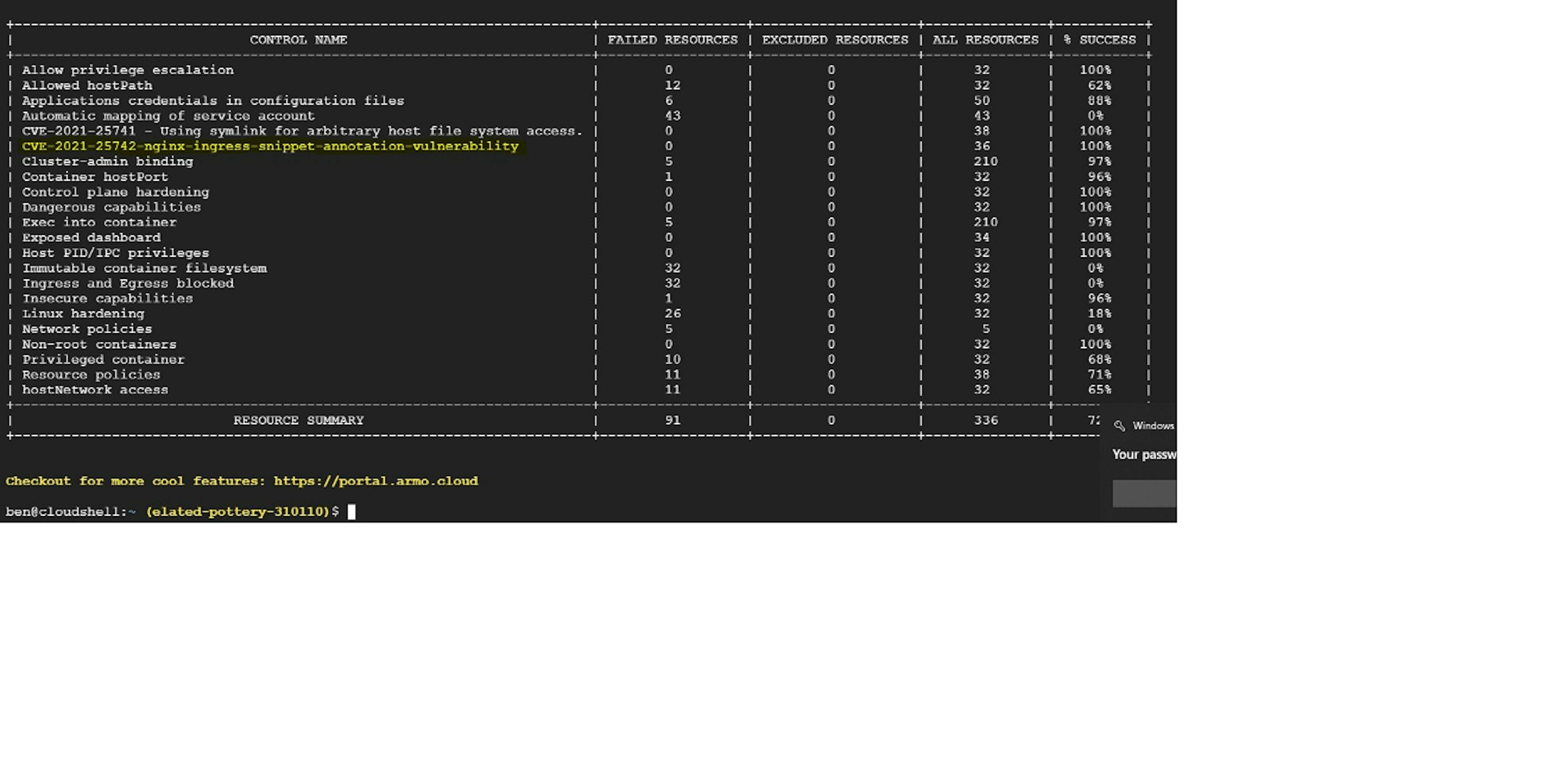
Task: Click the 'ALL RESOURCES' column header
Action: pyautogui.click(x=985, y=40)
